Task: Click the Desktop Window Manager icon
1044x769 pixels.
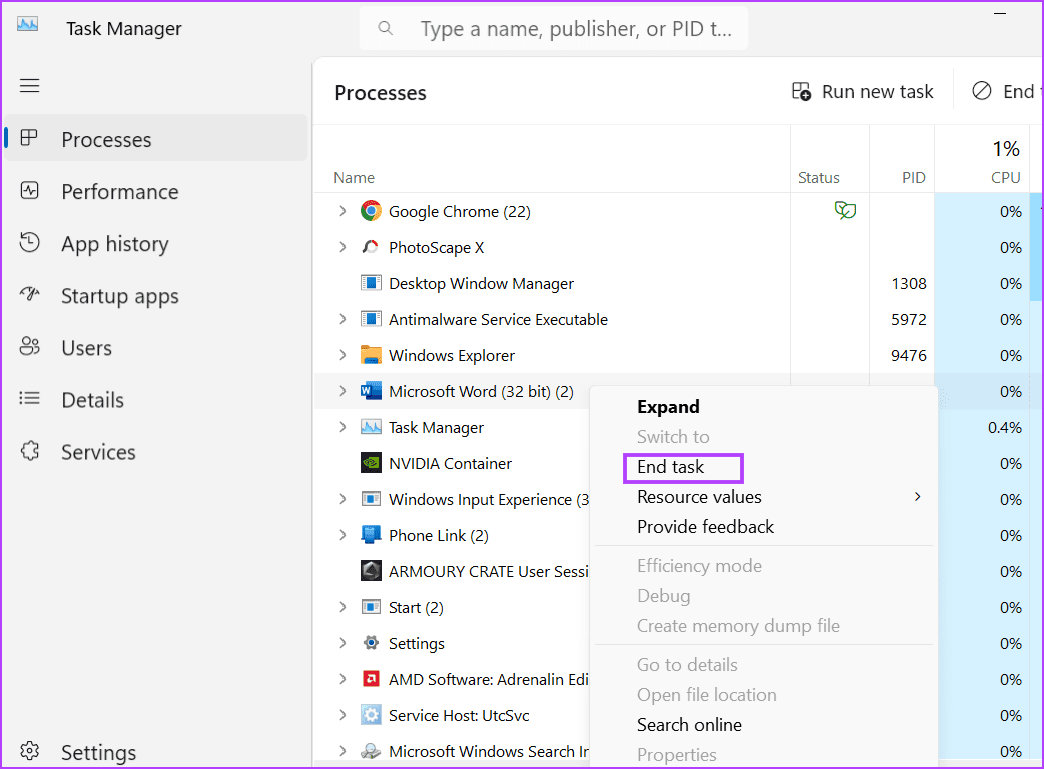Action: pyautogui.click(x=372, y=283)
